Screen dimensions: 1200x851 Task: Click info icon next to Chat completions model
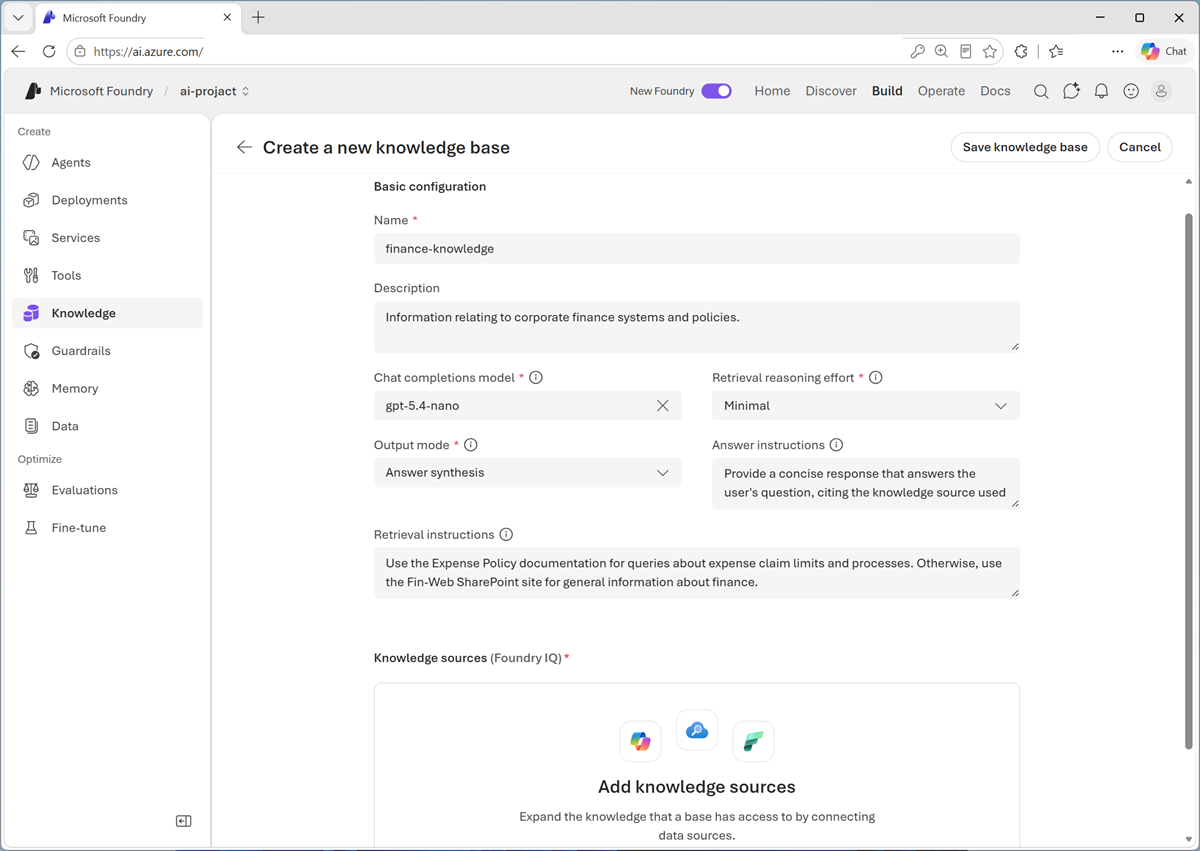(x=536, y=378)
